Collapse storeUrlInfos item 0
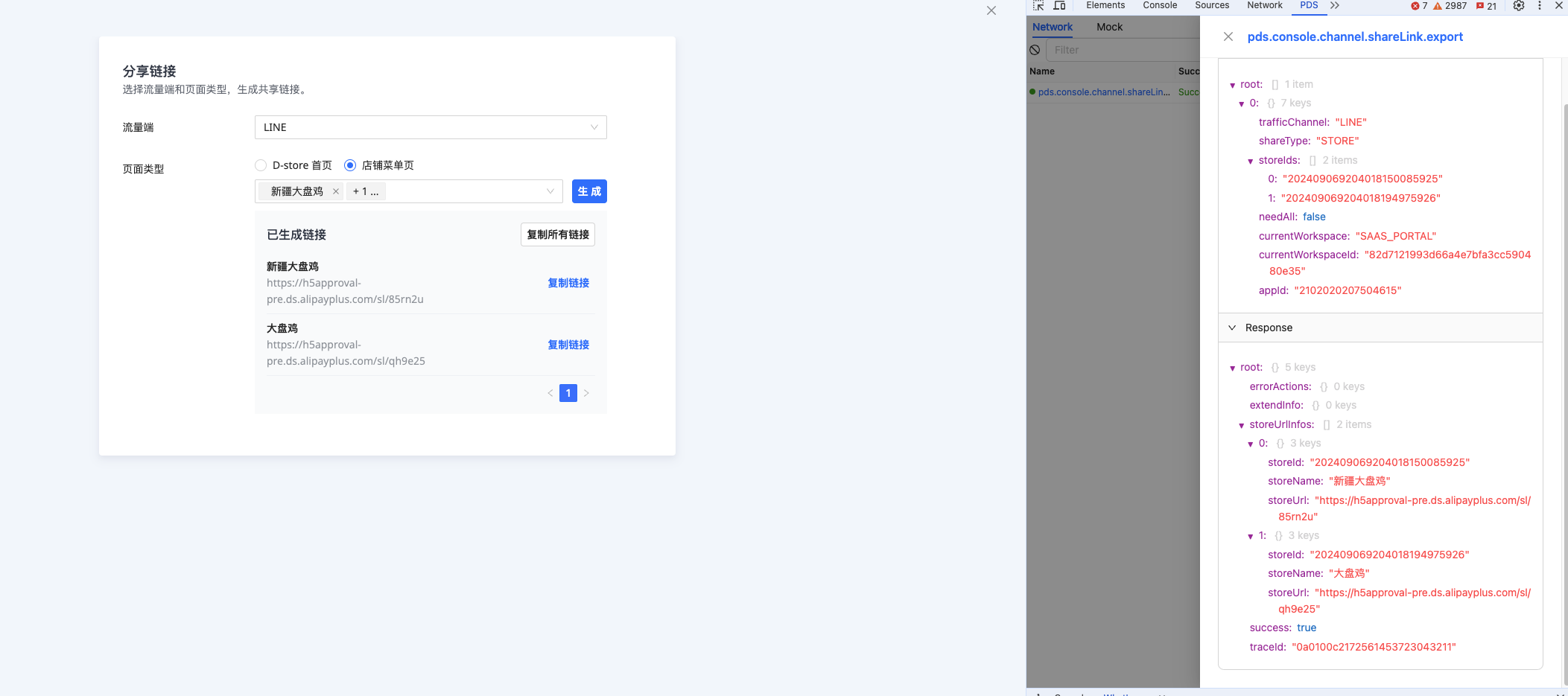The image size is (1568, 696). click(x=1251, y=444)
